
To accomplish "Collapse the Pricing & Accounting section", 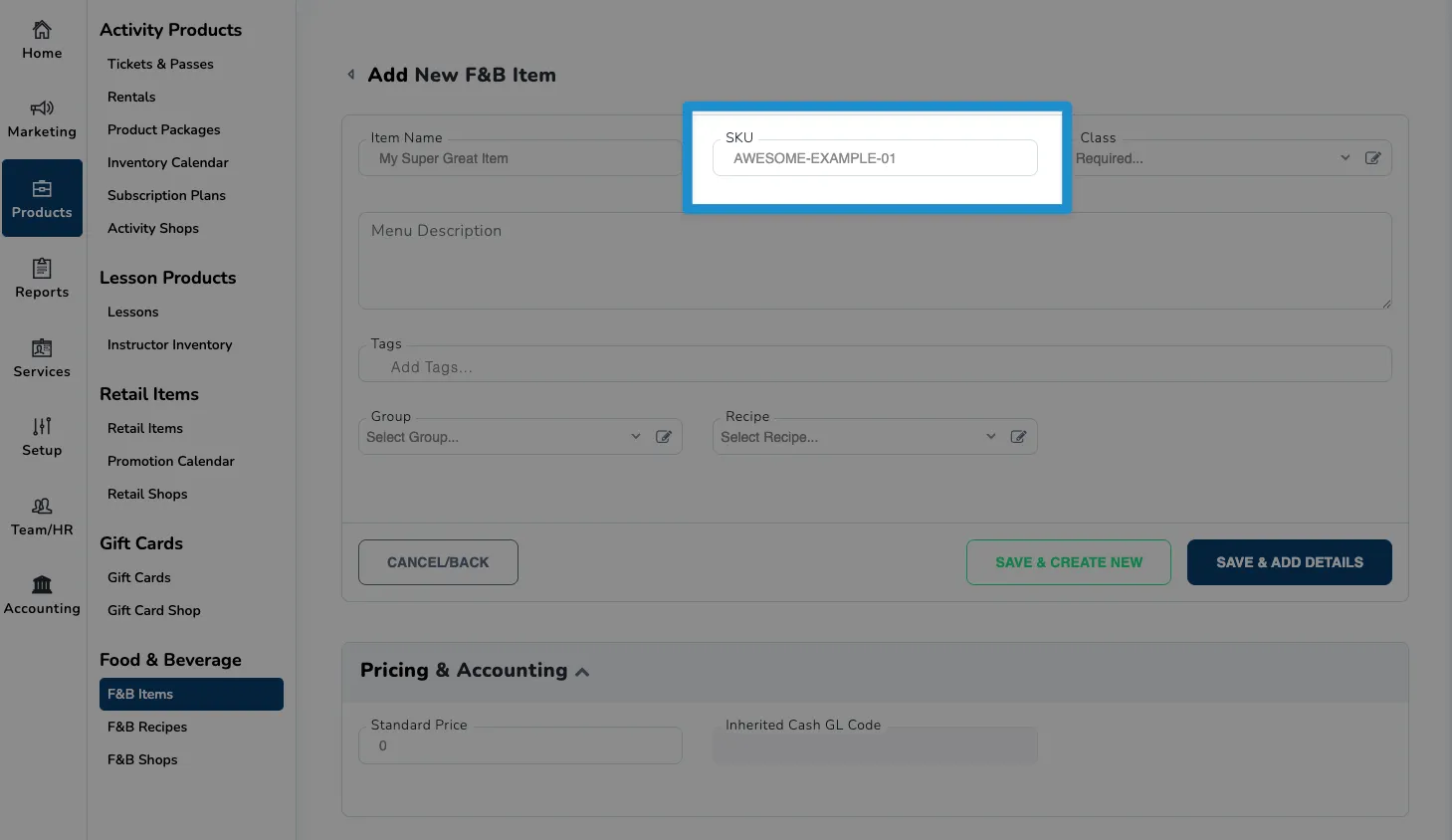I will pyautogui.click(x=582, y=672).
